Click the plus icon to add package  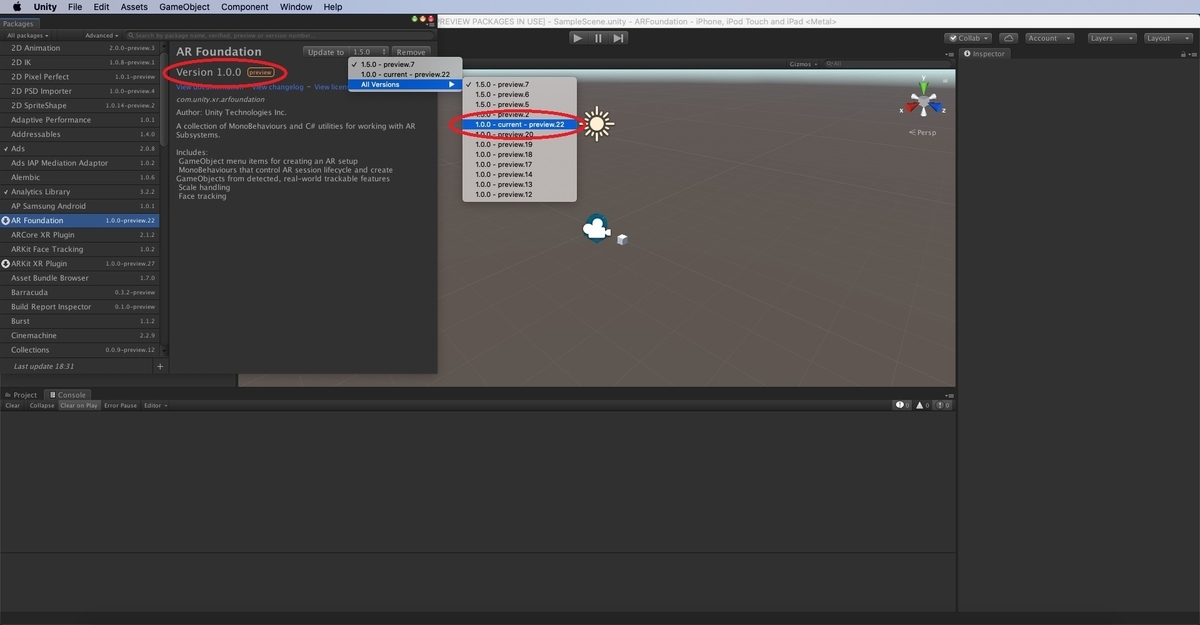[160, 367]
